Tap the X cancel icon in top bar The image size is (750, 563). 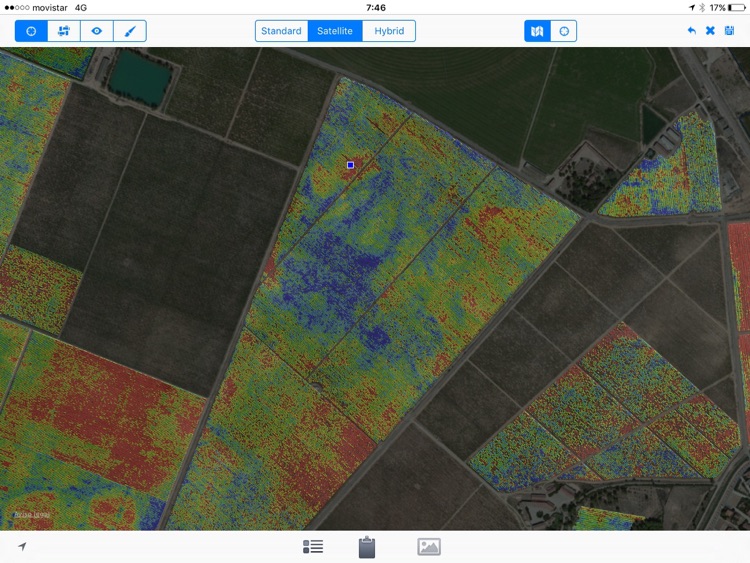[x=710, y=31]
